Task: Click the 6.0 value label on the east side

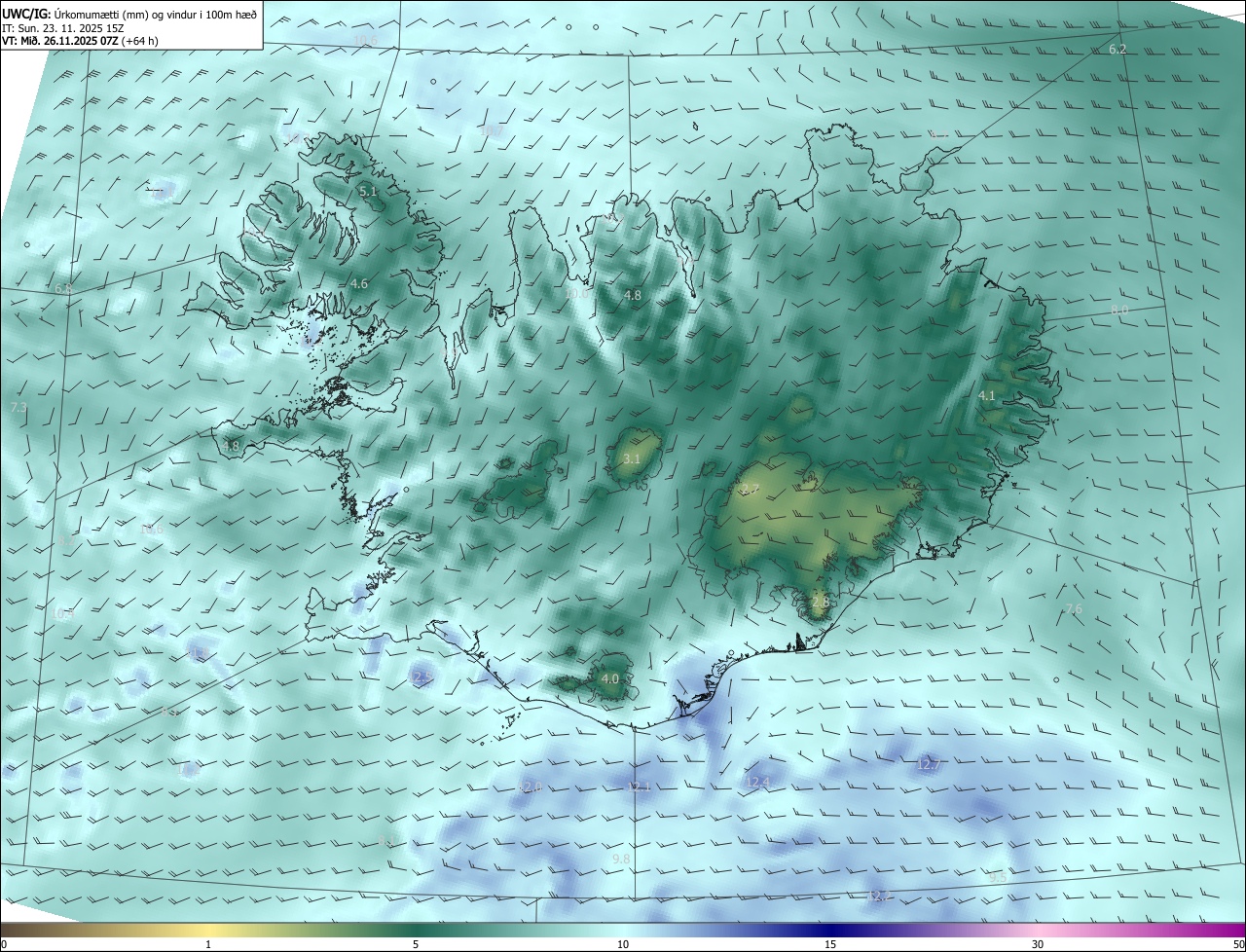Action: click(1119, 310)
